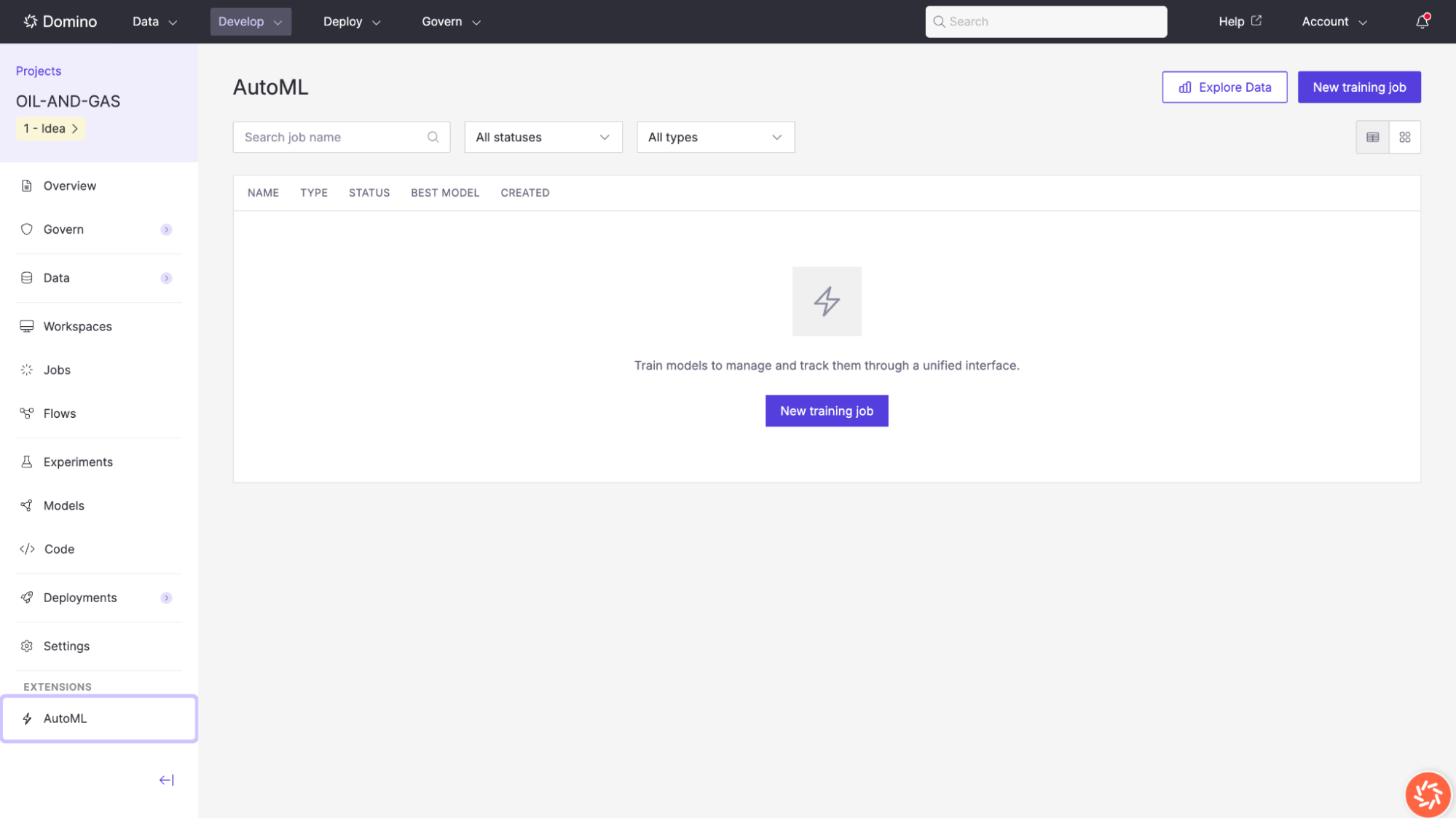Open the All types dropdown
Screen dimensions: 1456x819
pos(715,137)
